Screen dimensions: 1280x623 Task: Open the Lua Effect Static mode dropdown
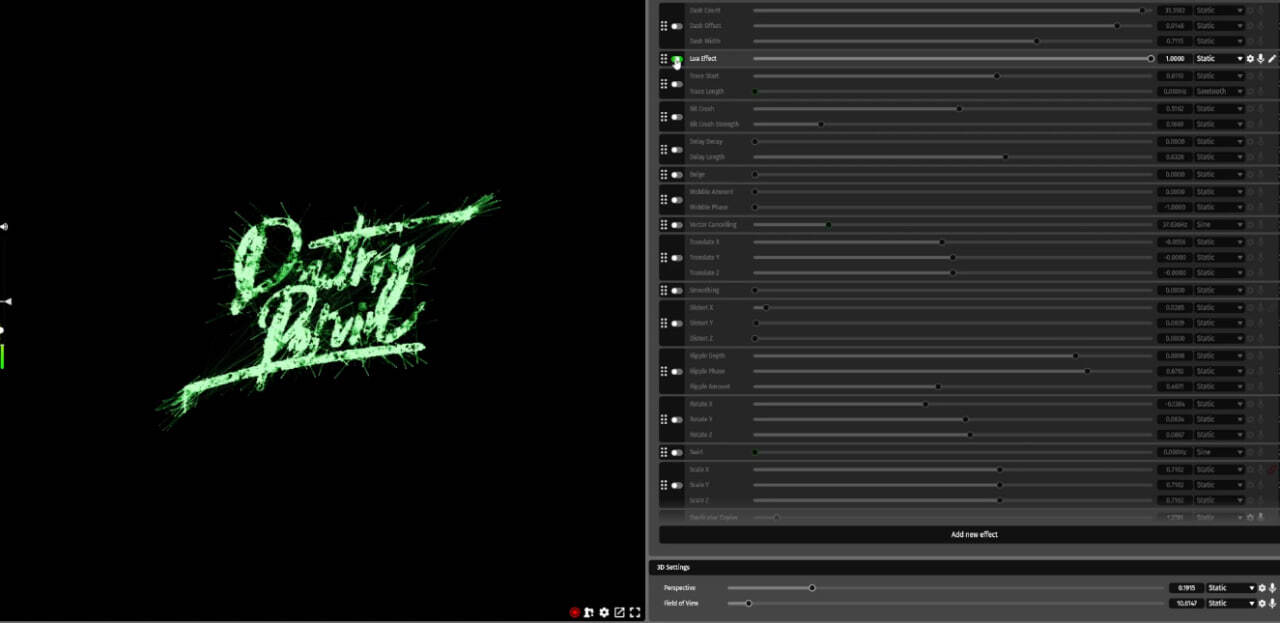1219,59
